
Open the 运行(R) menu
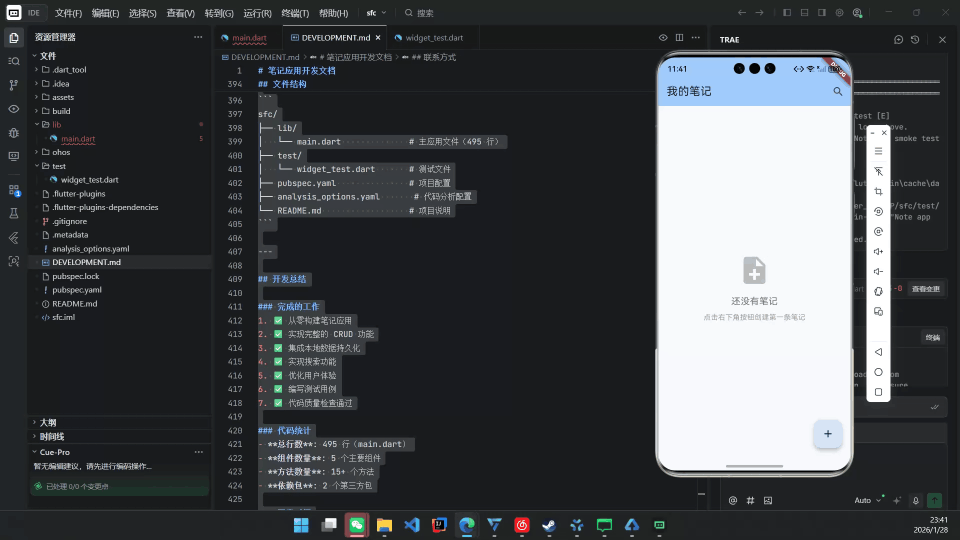tap(257, 13)
